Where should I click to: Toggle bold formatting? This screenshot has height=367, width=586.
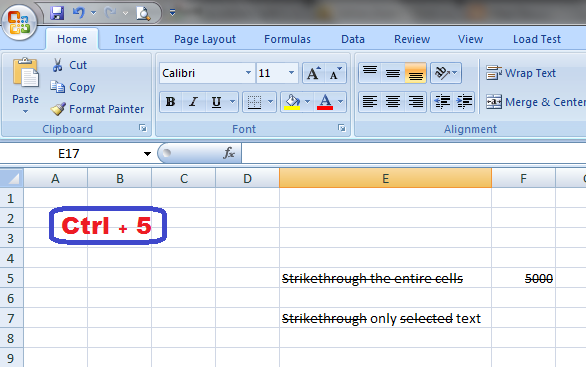click(x=171, y=102)
